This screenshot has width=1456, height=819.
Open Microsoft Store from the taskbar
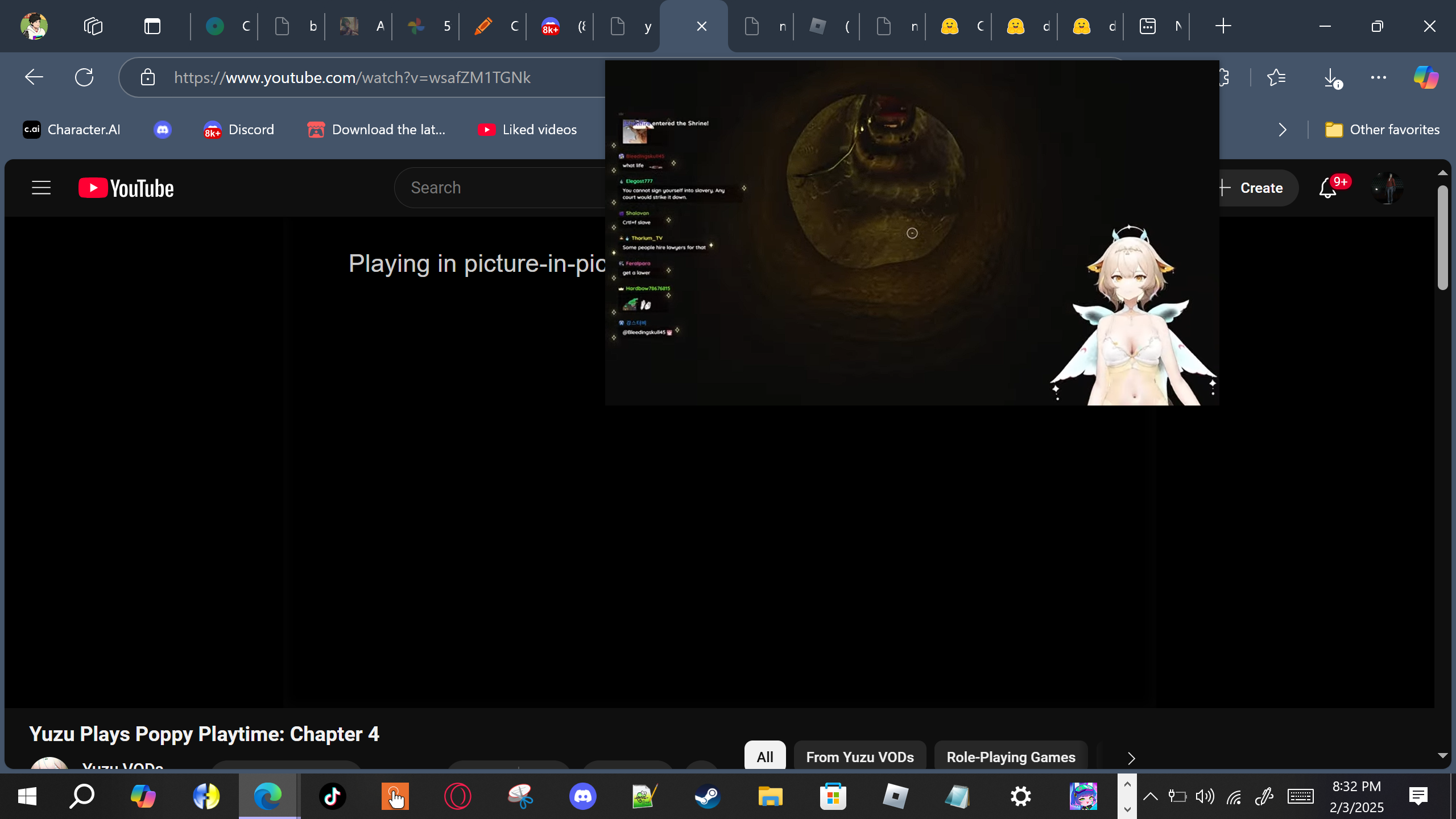point(833,796)
